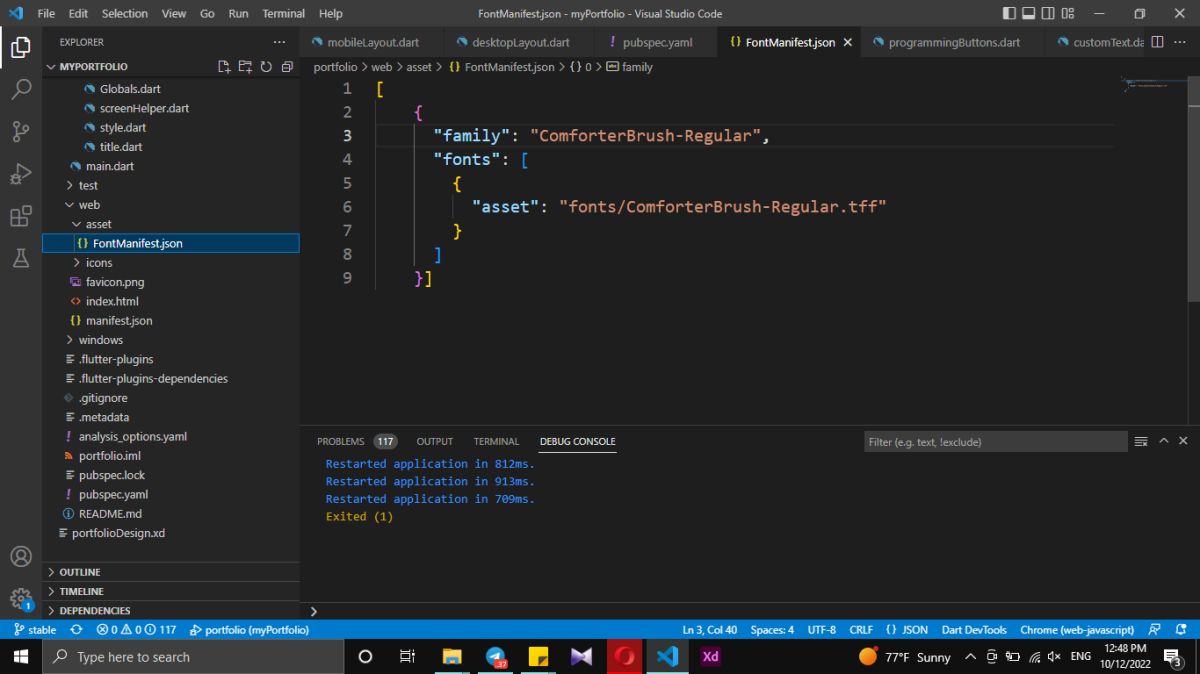Switch to the pubspec.yaml tab
This screenshot has height=674, width=1200.
coord(657,43)
